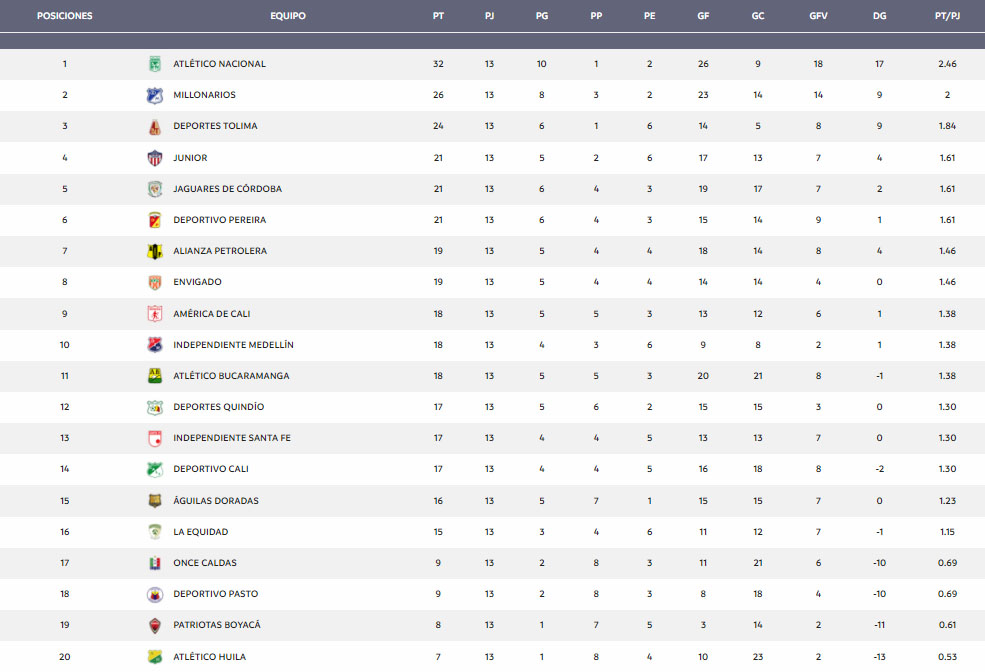Click the Deportivo Cali green crest

[155, 469]
